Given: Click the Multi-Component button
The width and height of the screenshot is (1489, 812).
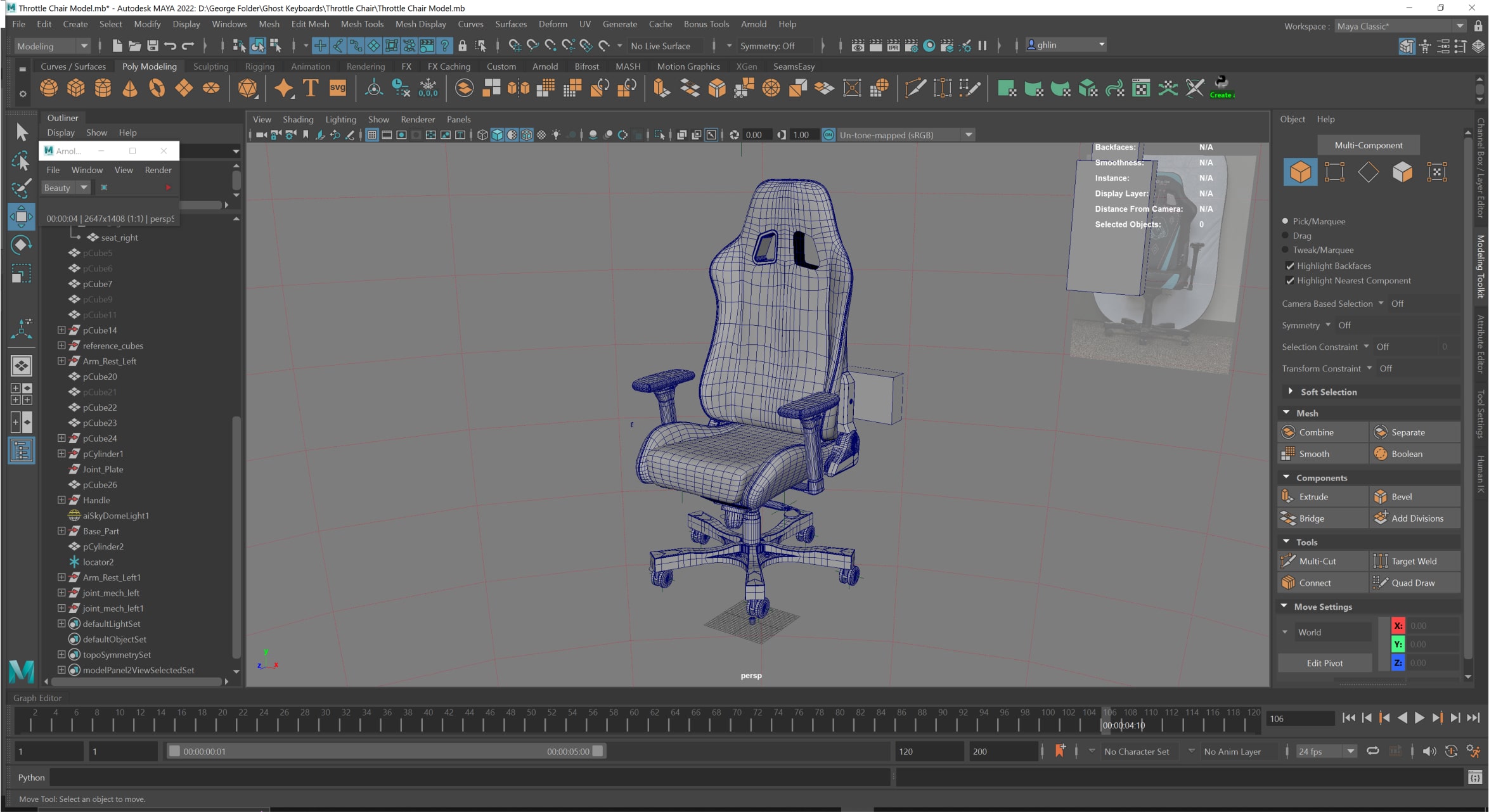Looking at the screenshot, I should click(1368, 145).
